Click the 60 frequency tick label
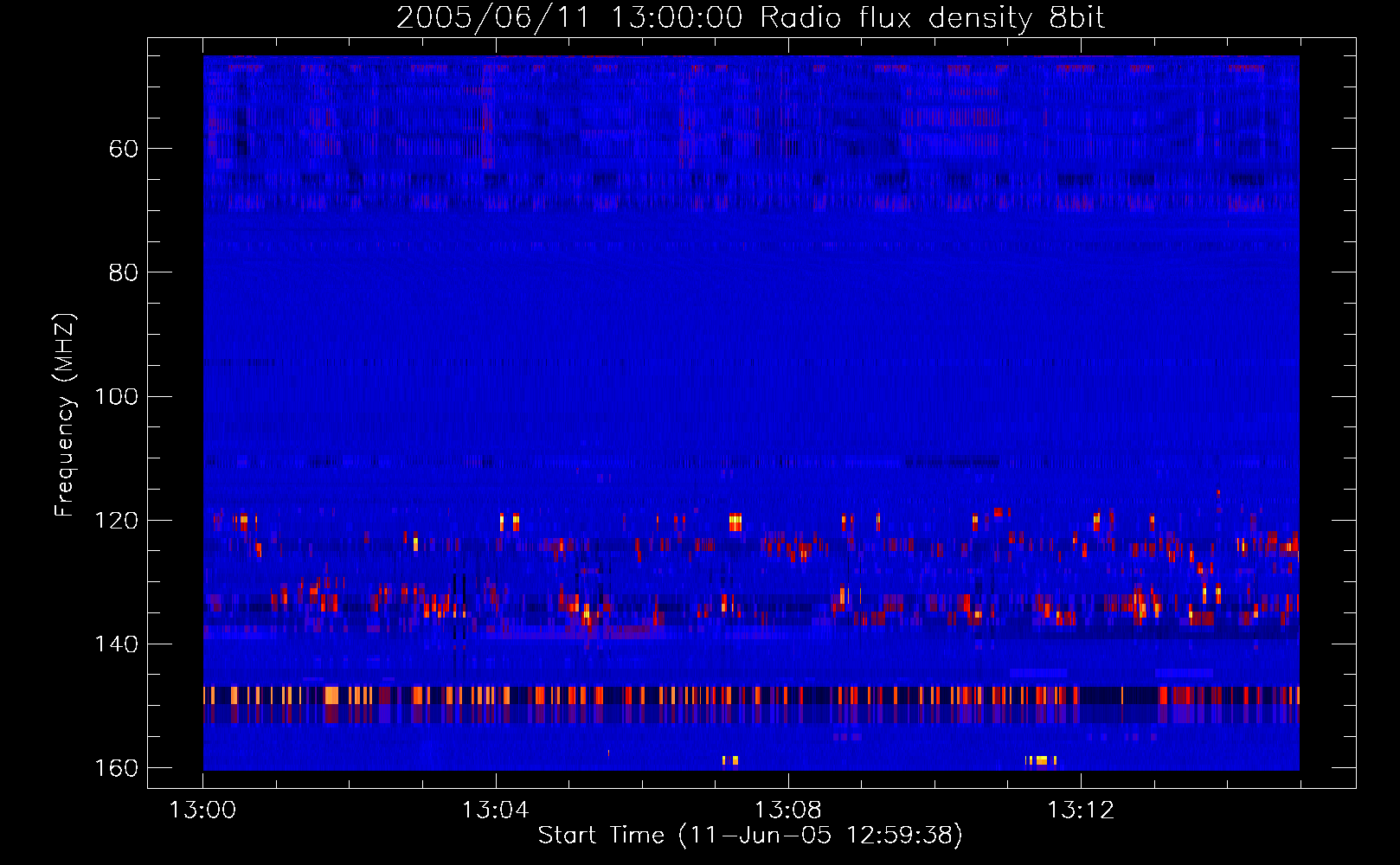The width and height of the screenshot is (1400, 865). [x=124, y=149]
